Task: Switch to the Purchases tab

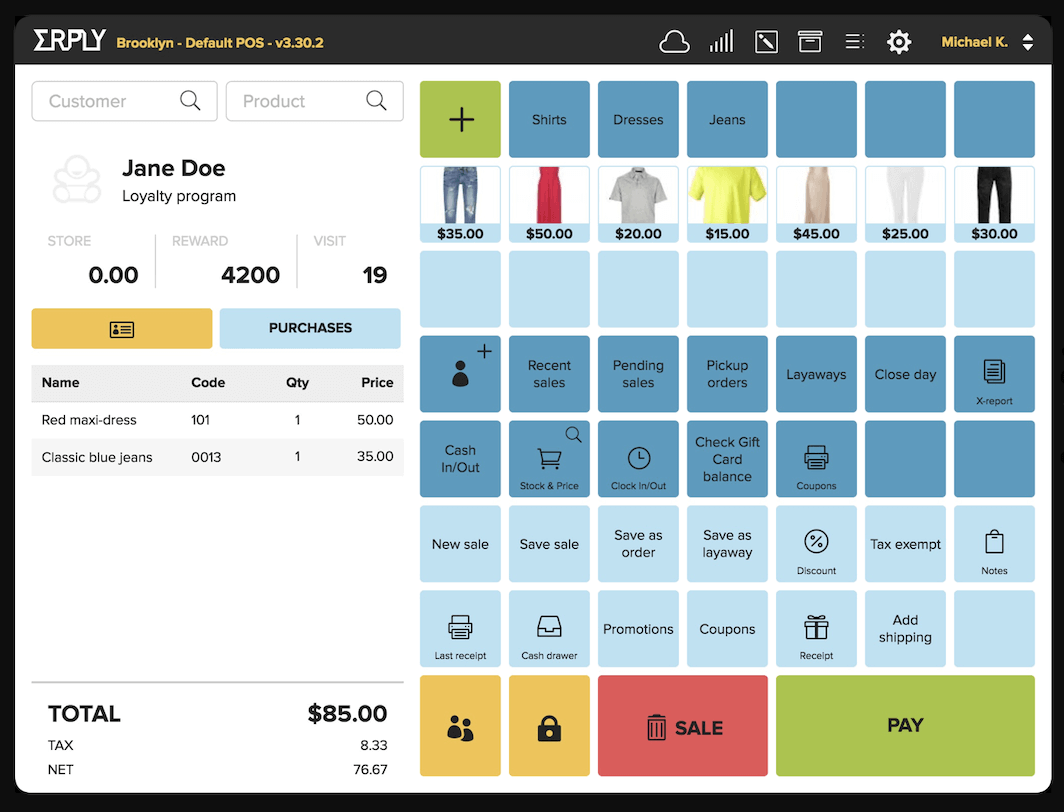Action: click(310, 328)
